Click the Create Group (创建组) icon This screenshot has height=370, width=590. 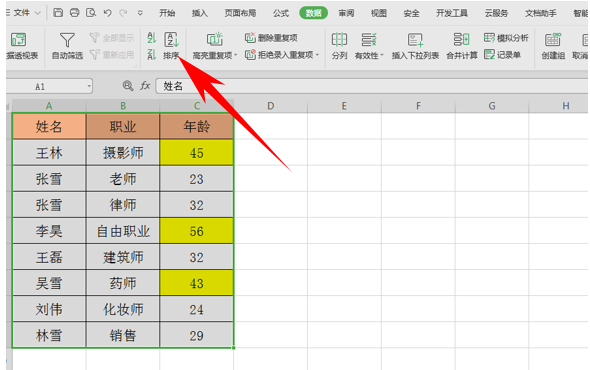[553, 40]
